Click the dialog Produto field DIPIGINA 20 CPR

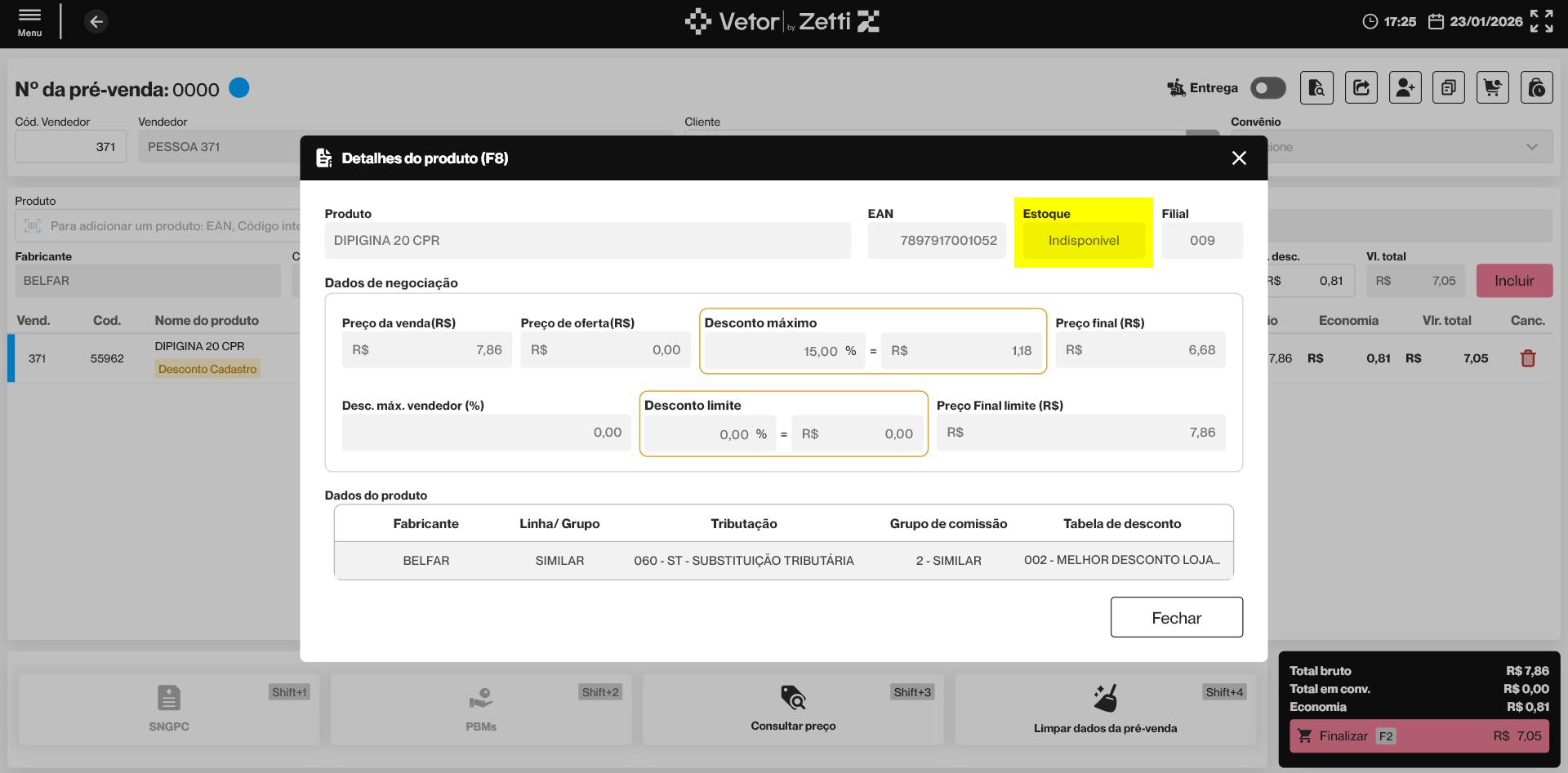click(588, 241)
